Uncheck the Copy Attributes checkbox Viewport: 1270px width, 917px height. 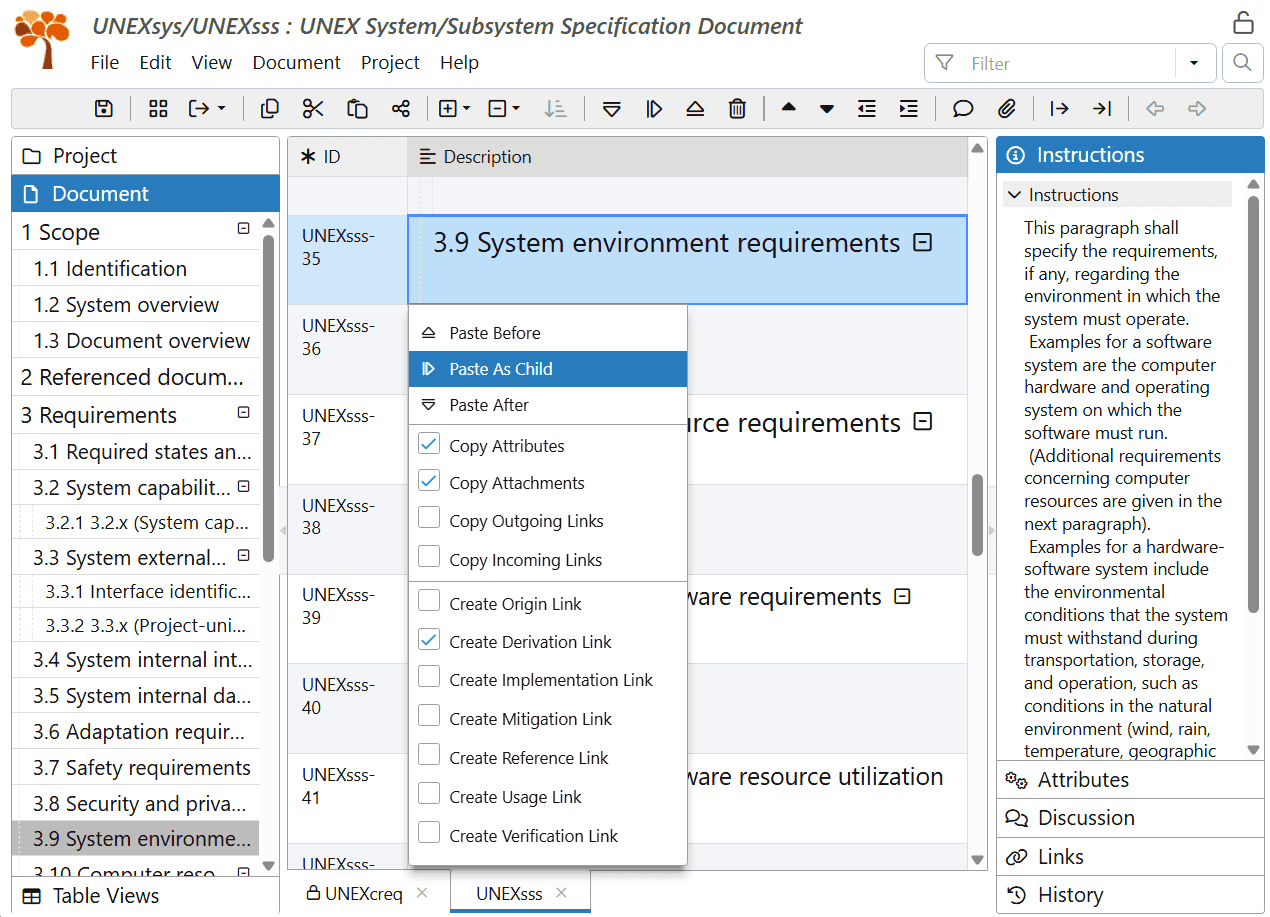tap(429, 445)
